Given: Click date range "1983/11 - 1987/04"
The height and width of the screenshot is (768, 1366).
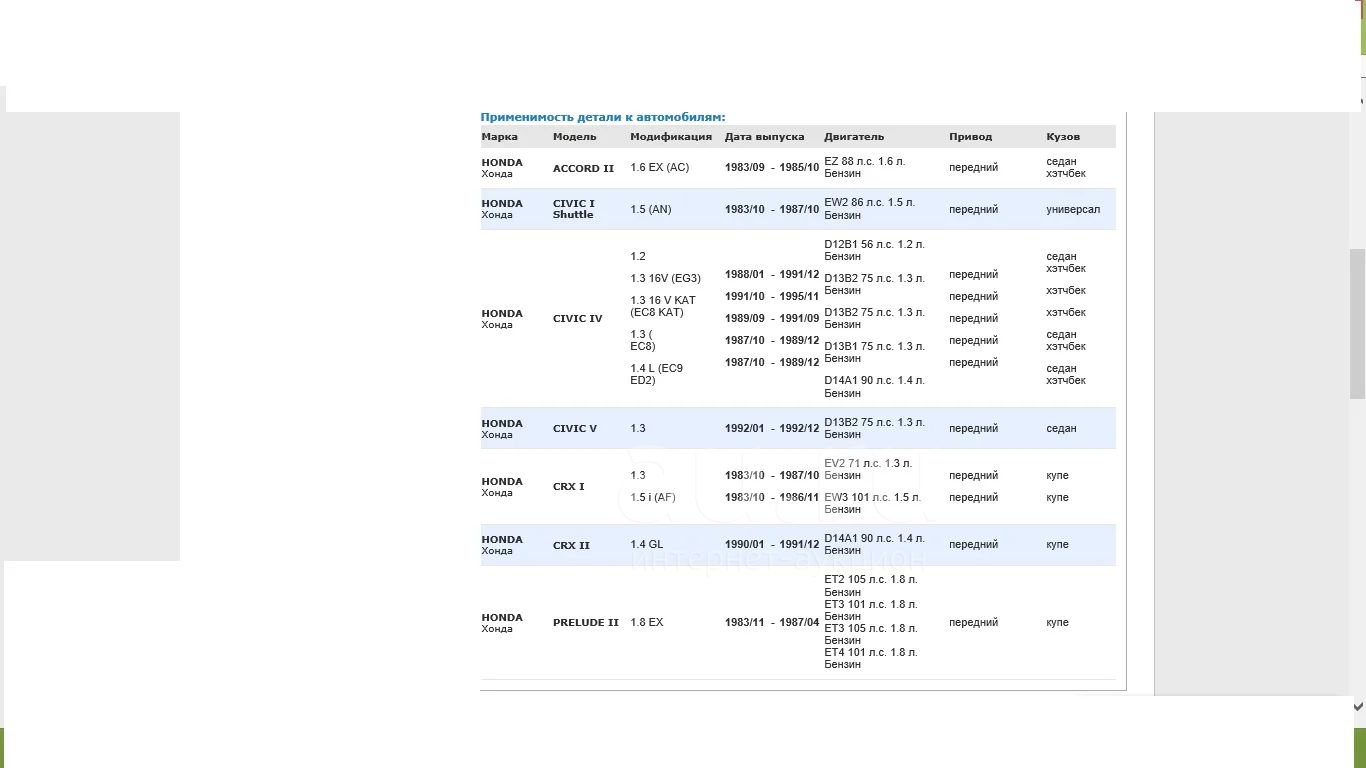Looking at the screenshot, I should pyautogui.click(x=771, y=622).
